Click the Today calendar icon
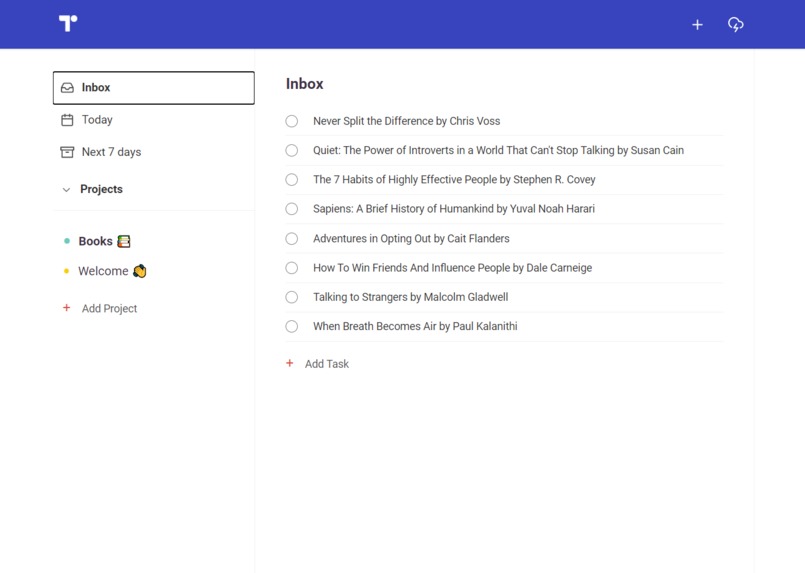The image size is (805, 573). click(x=67, y=120)
